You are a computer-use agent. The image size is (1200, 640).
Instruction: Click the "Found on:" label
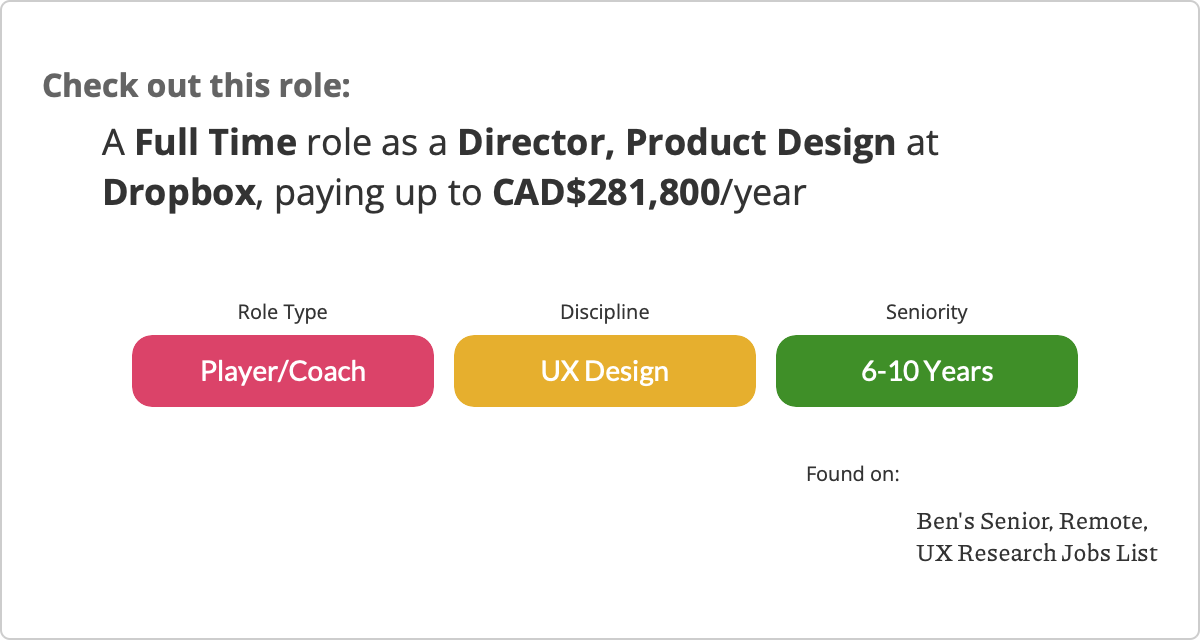point(852,473)
